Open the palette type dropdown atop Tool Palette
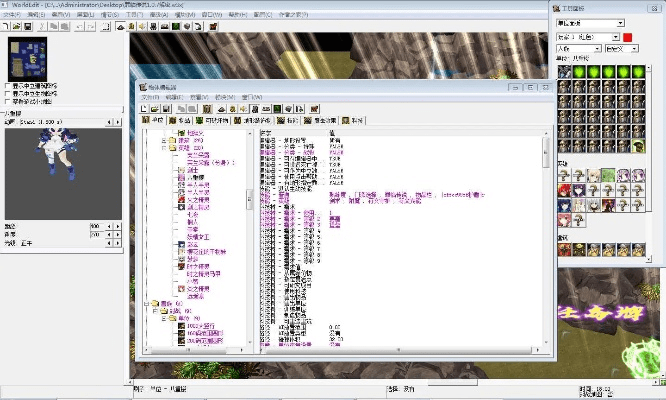Image resolution: width=666 pixels, height=400 pixels. pyautogui.click(x=590, y=22)
